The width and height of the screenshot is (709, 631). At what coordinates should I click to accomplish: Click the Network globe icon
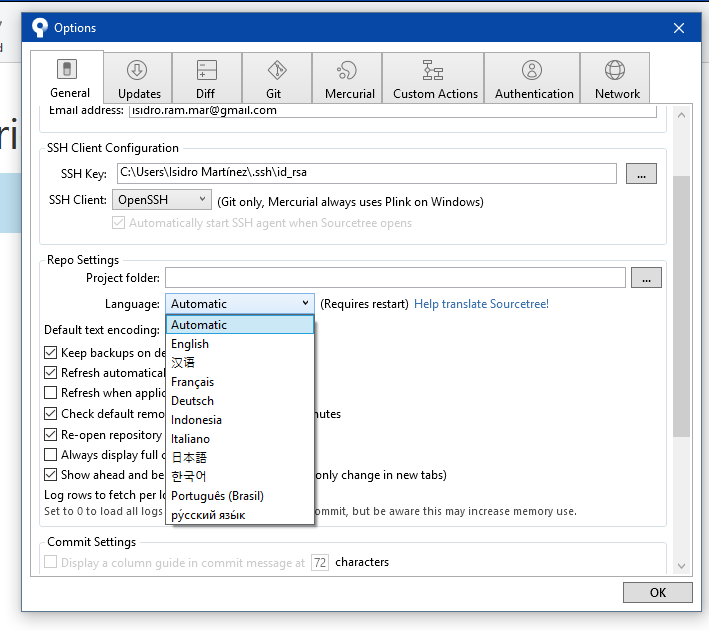pyautogui.click(x=615, y=70)
